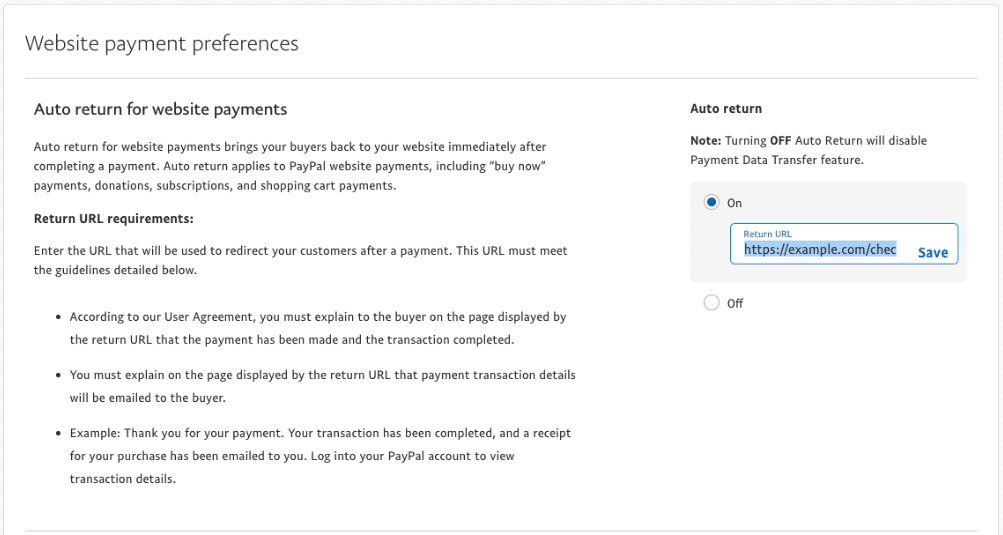Click the User Agreement bullet point text
This screenshot has width=1003, height=535.
(x=318, y=328)
